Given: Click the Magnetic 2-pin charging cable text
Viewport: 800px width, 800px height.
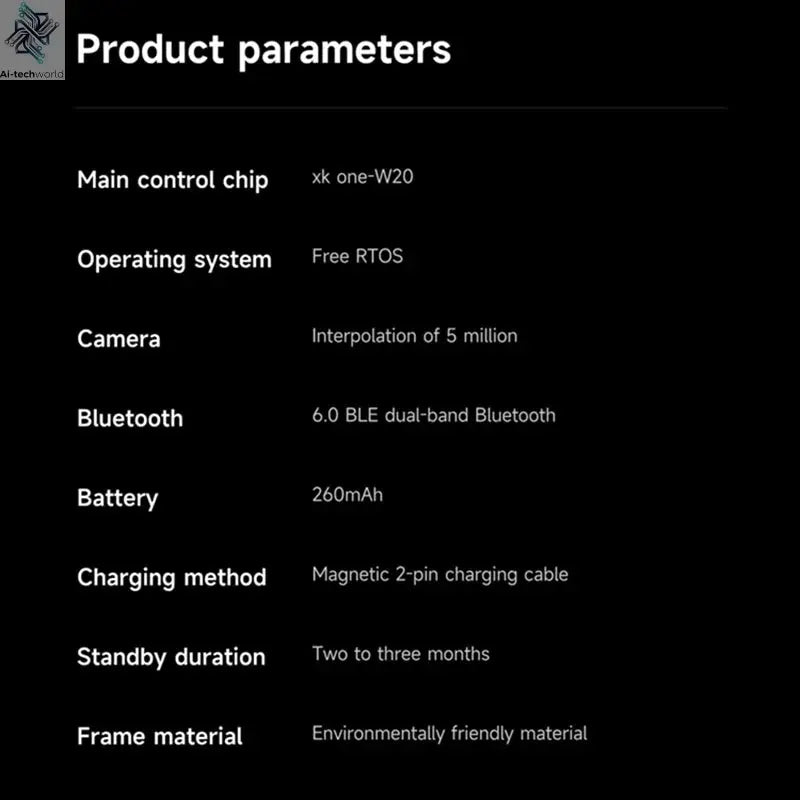Looking at the screenshot, I should click(439, 574).
